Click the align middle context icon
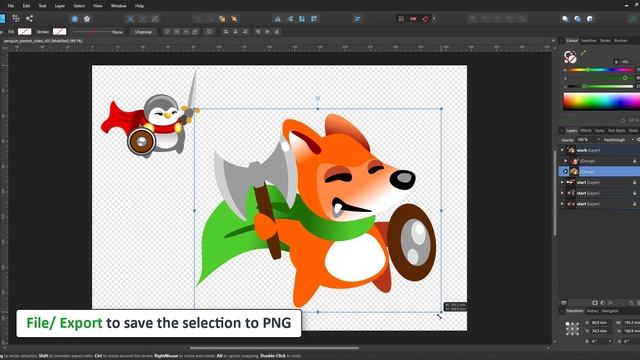 267,31
